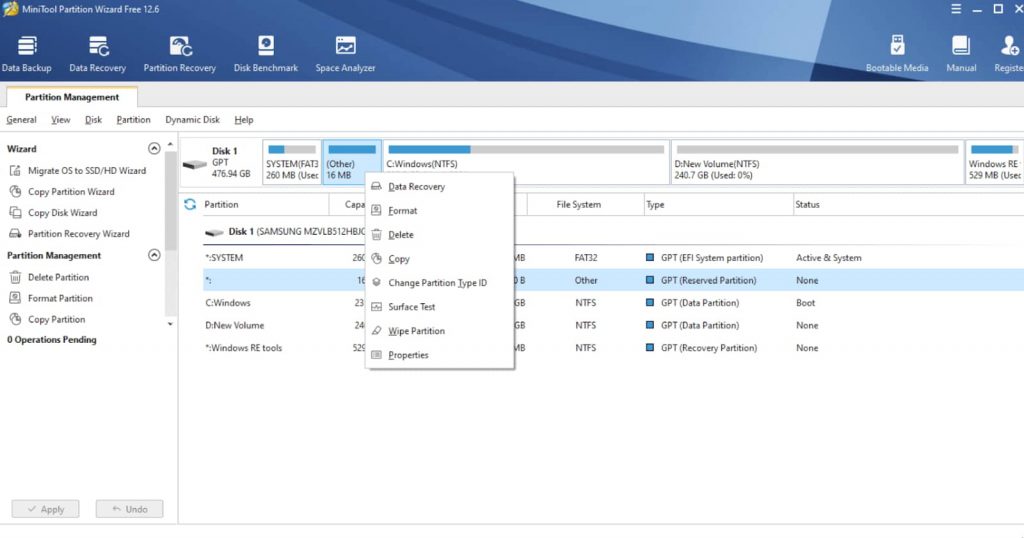Select the *:Windows RE tools partition row
The height and width of the screenshot is (538, 1024).
pyautogui.click(x=613, y=348)
